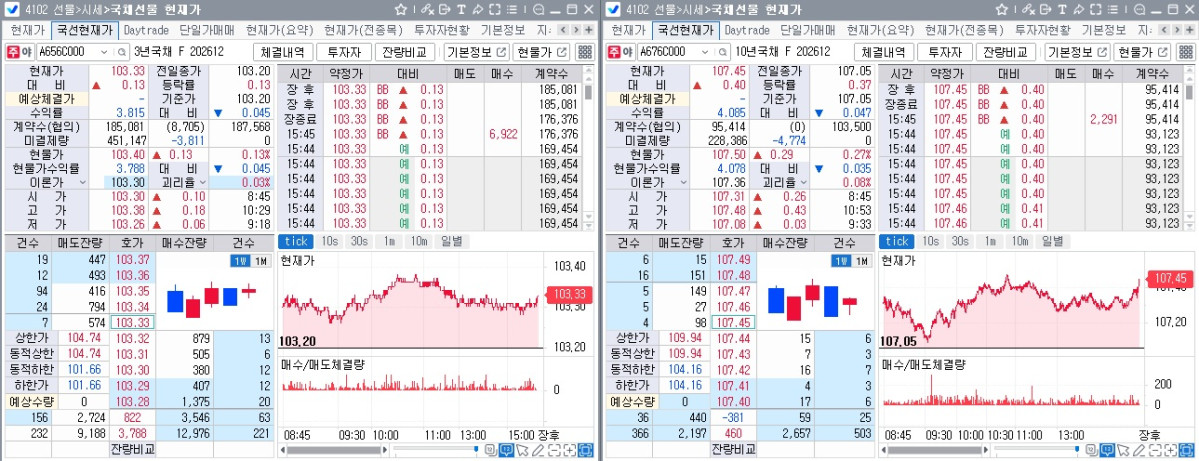Select the 1W candle toggle in left window
Viewport: 1199px width, 461px height.
point(240,261)
